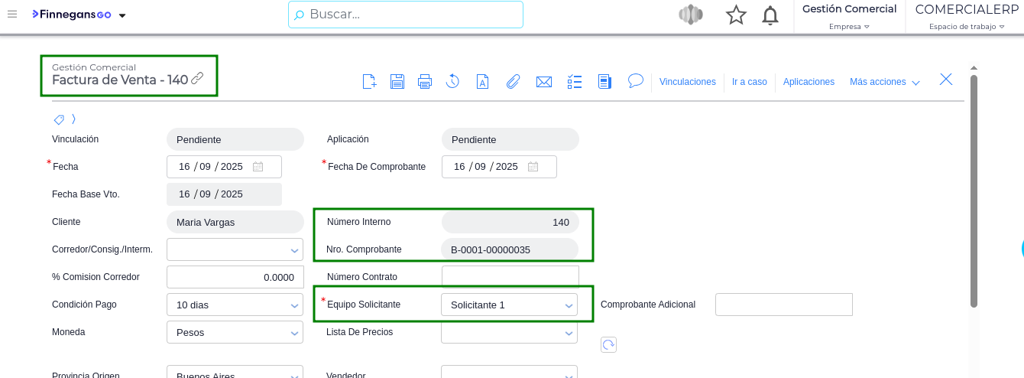1024x378 pixels.
Task: Open Vinculaciones
Action: (x=687, y=82)
